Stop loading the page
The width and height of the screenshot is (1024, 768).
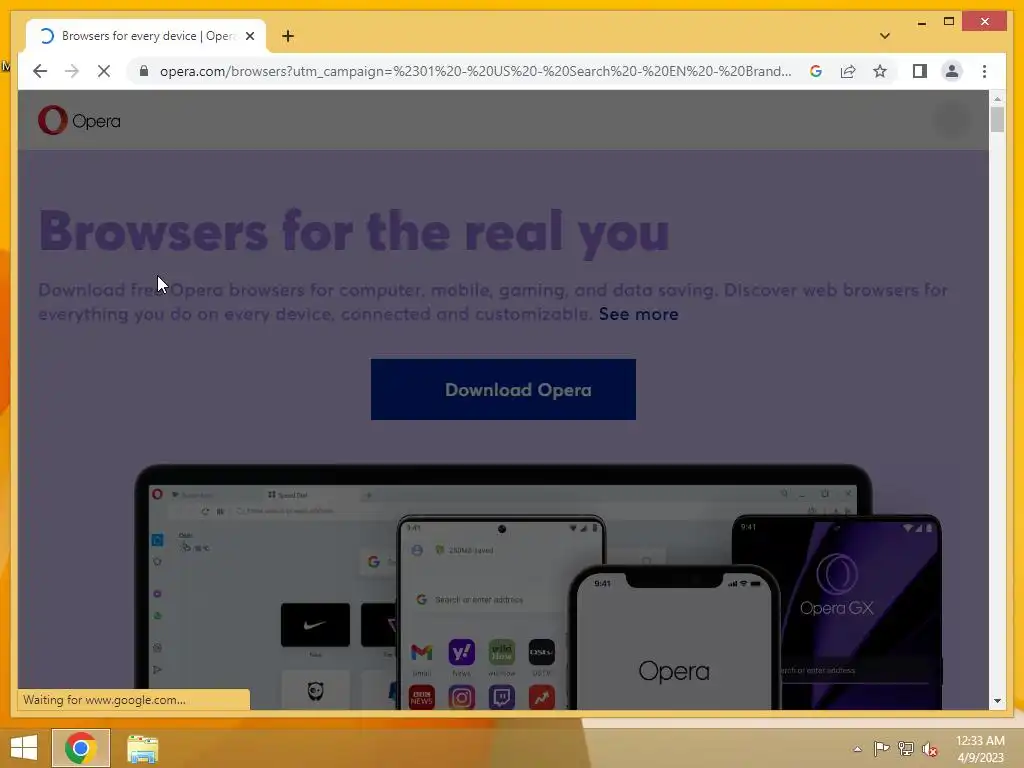[104, 71]
